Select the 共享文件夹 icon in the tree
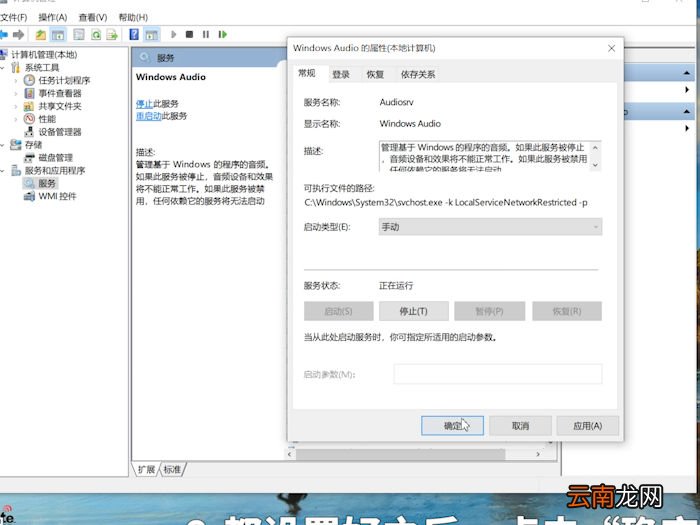This screenshot has width=700, height=525. click(x=29, y=106)
